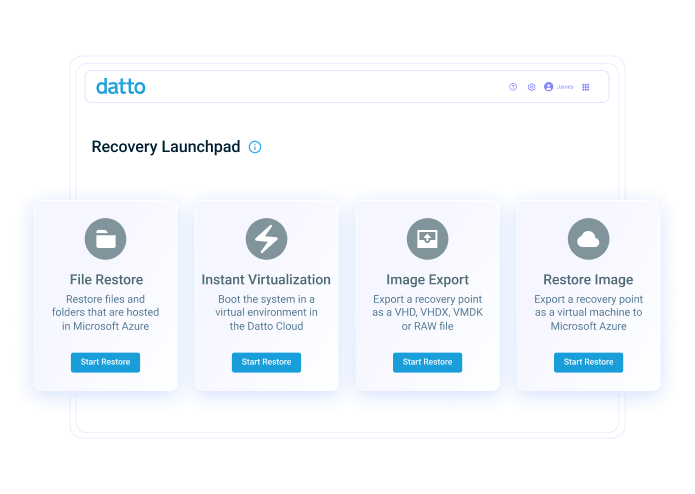Select the Restore Image title
The height and width of the screenshot is (494, 695).
pos(588,280)
